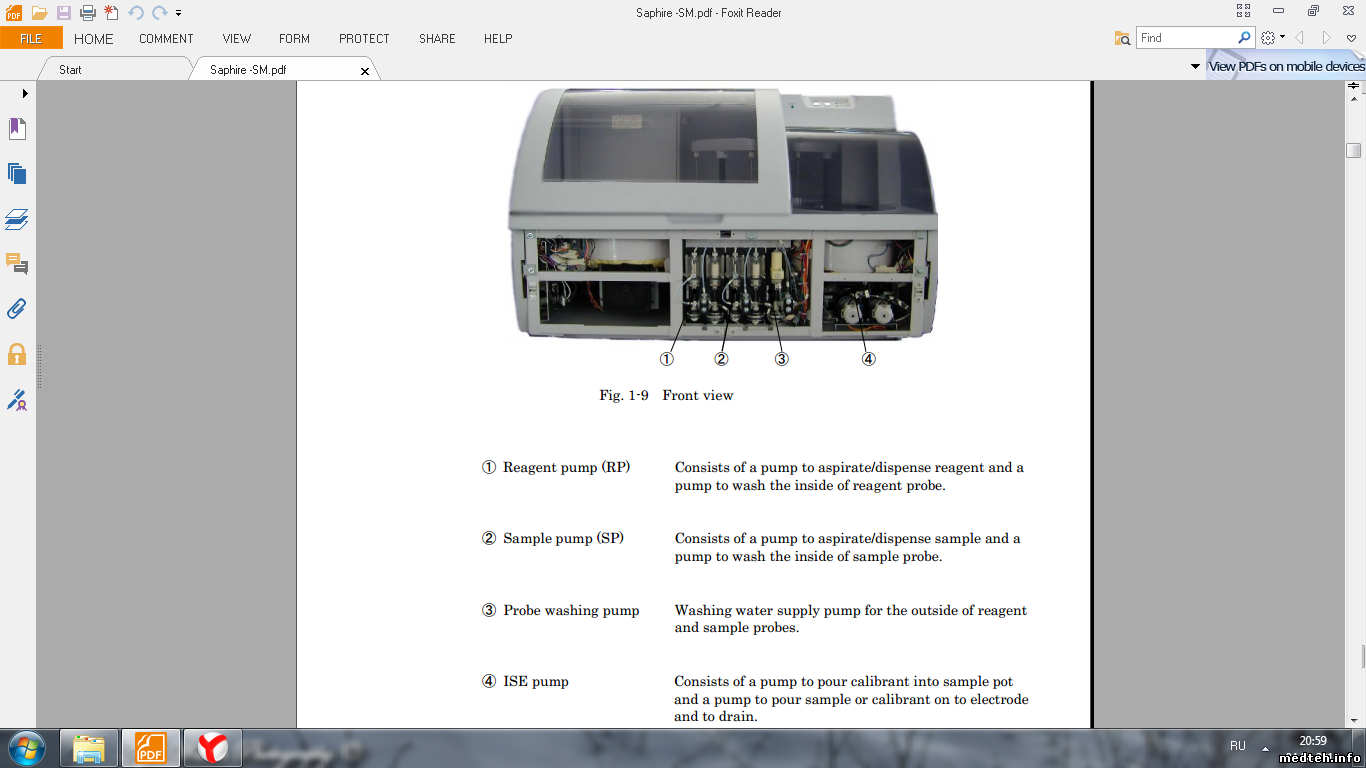
Task: Click the Open folder icon
Action: click(40, 13)
